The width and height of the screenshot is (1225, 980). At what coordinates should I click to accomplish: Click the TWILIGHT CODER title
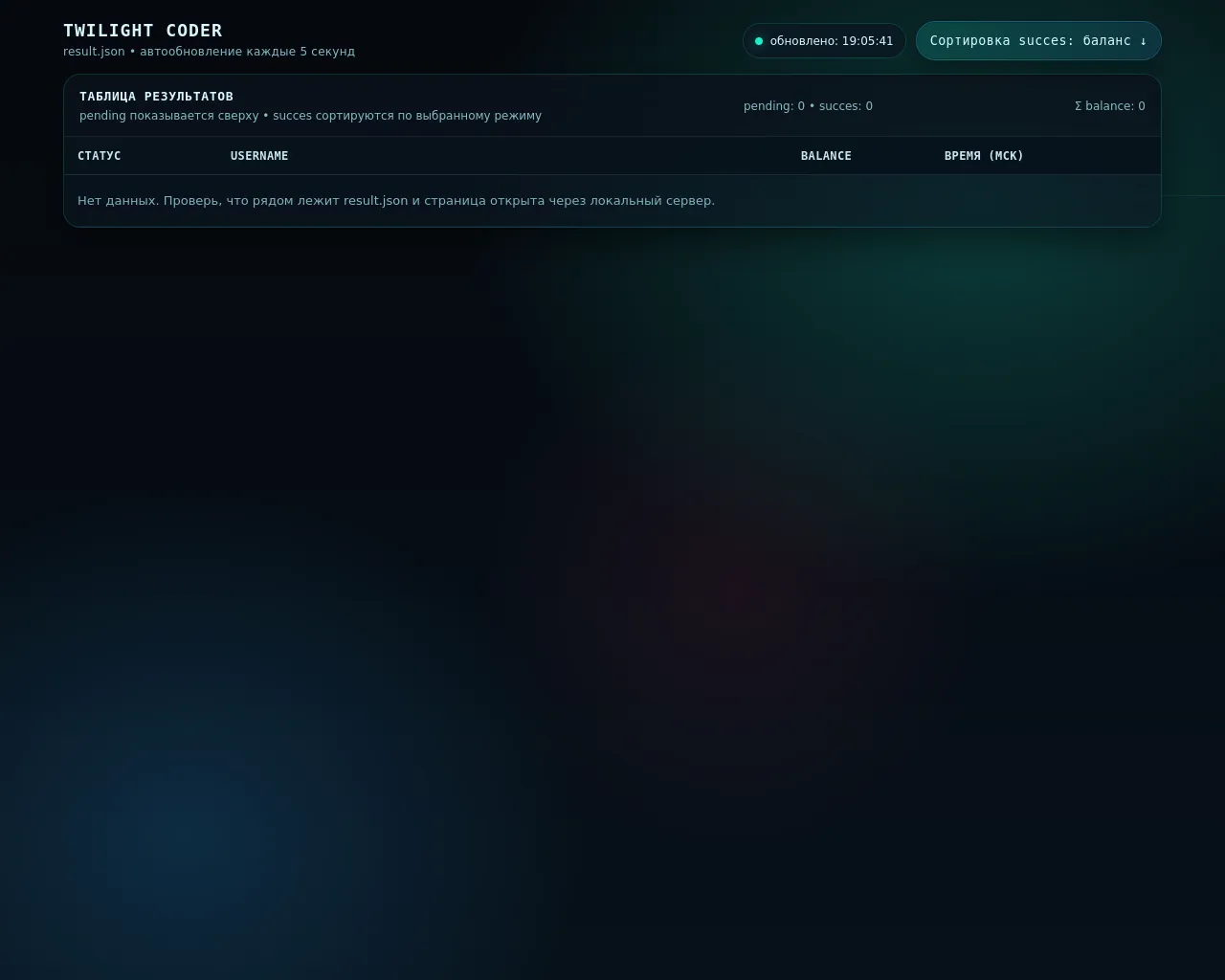pos(143,31)
